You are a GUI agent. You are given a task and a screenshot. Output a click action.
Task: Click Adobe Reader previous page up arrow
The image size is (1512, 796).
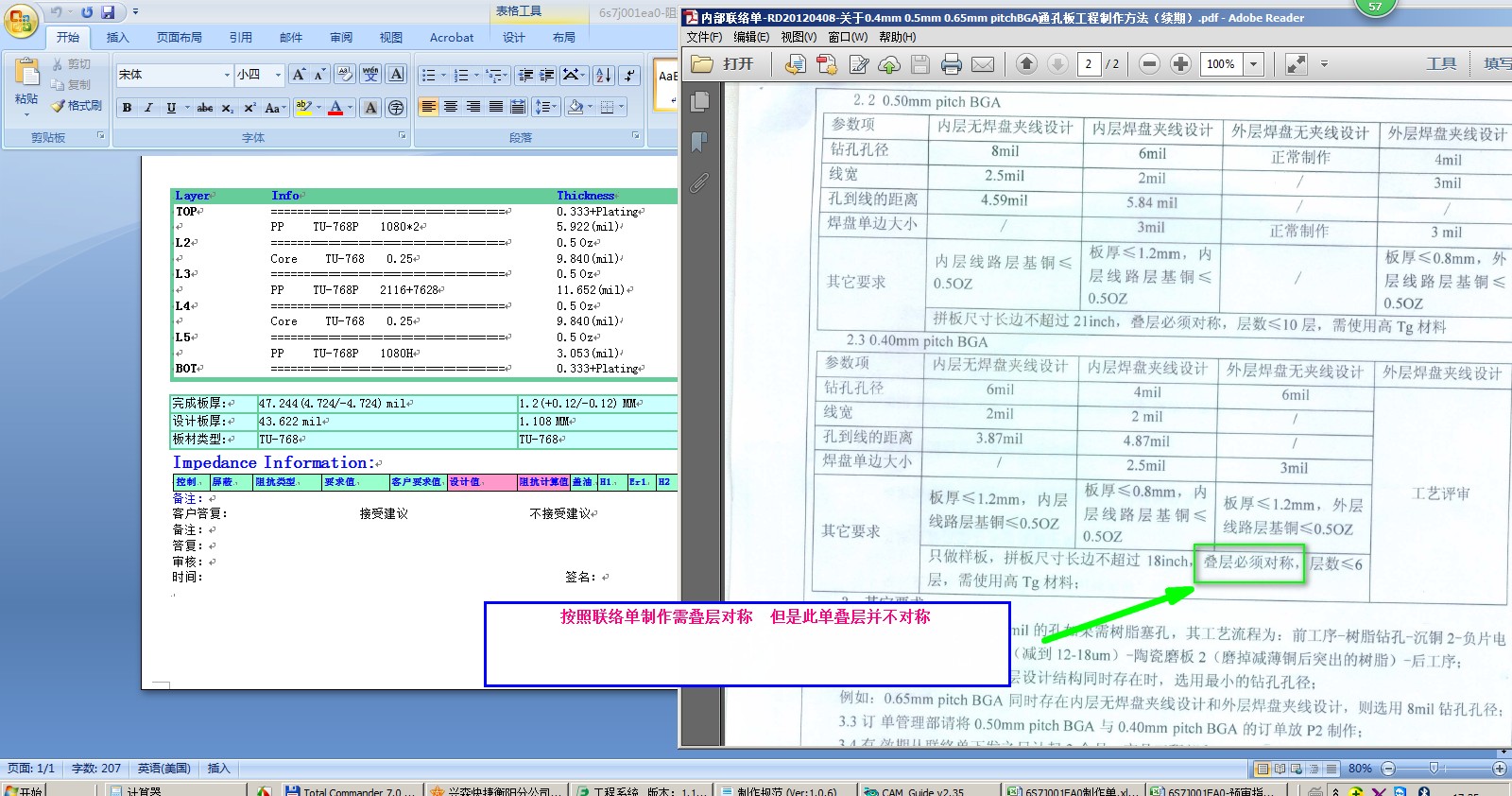tap(1026, 64)
